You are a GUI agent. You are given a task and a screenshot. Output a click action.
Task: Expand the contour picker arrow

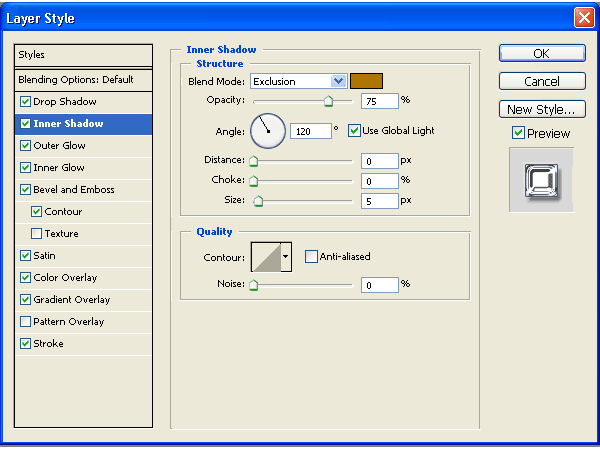tap(286, 257)
